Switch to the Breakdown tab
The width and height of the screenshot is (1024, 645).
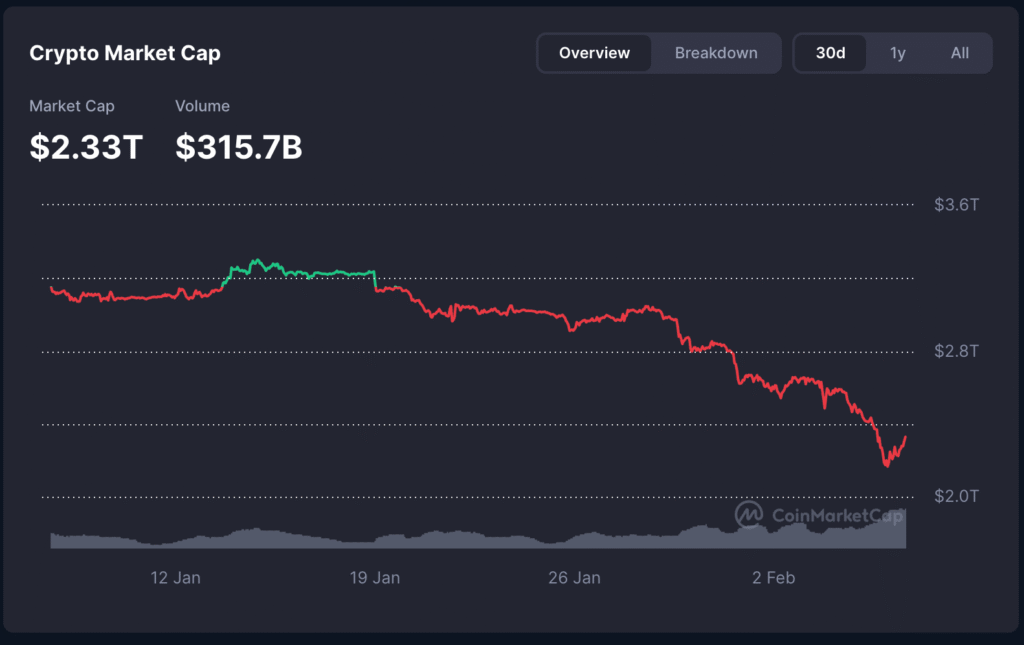pos(715,53)
